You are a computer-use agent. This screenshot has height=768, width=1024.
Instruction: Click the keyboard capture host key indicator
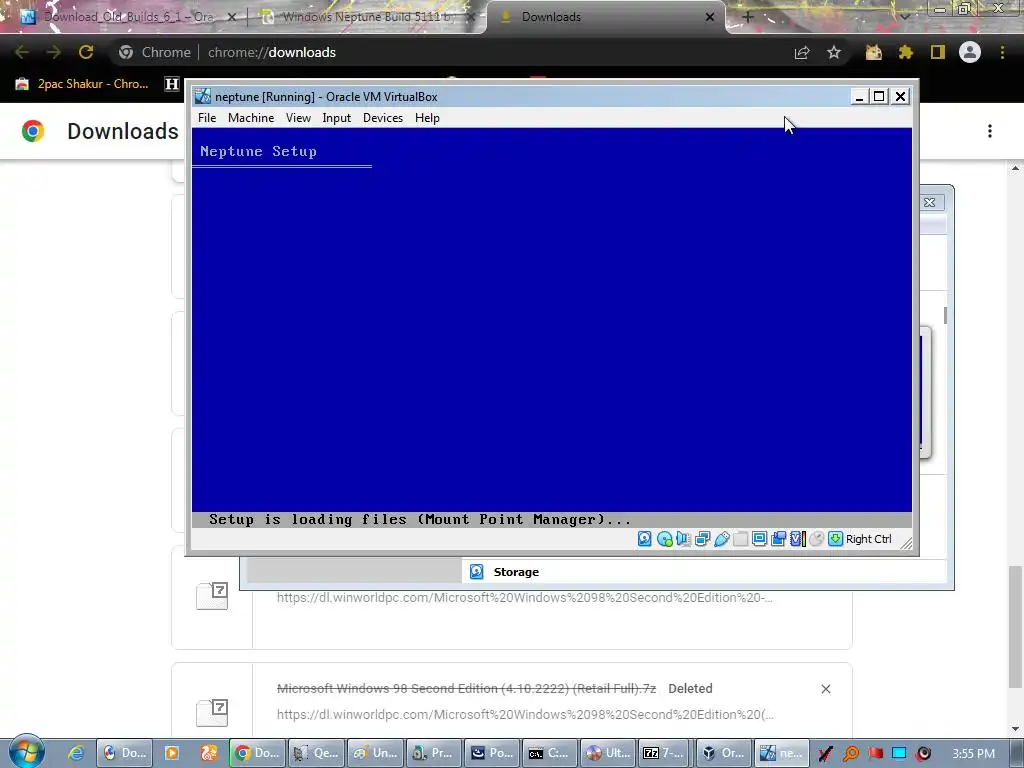pos(835,539)
